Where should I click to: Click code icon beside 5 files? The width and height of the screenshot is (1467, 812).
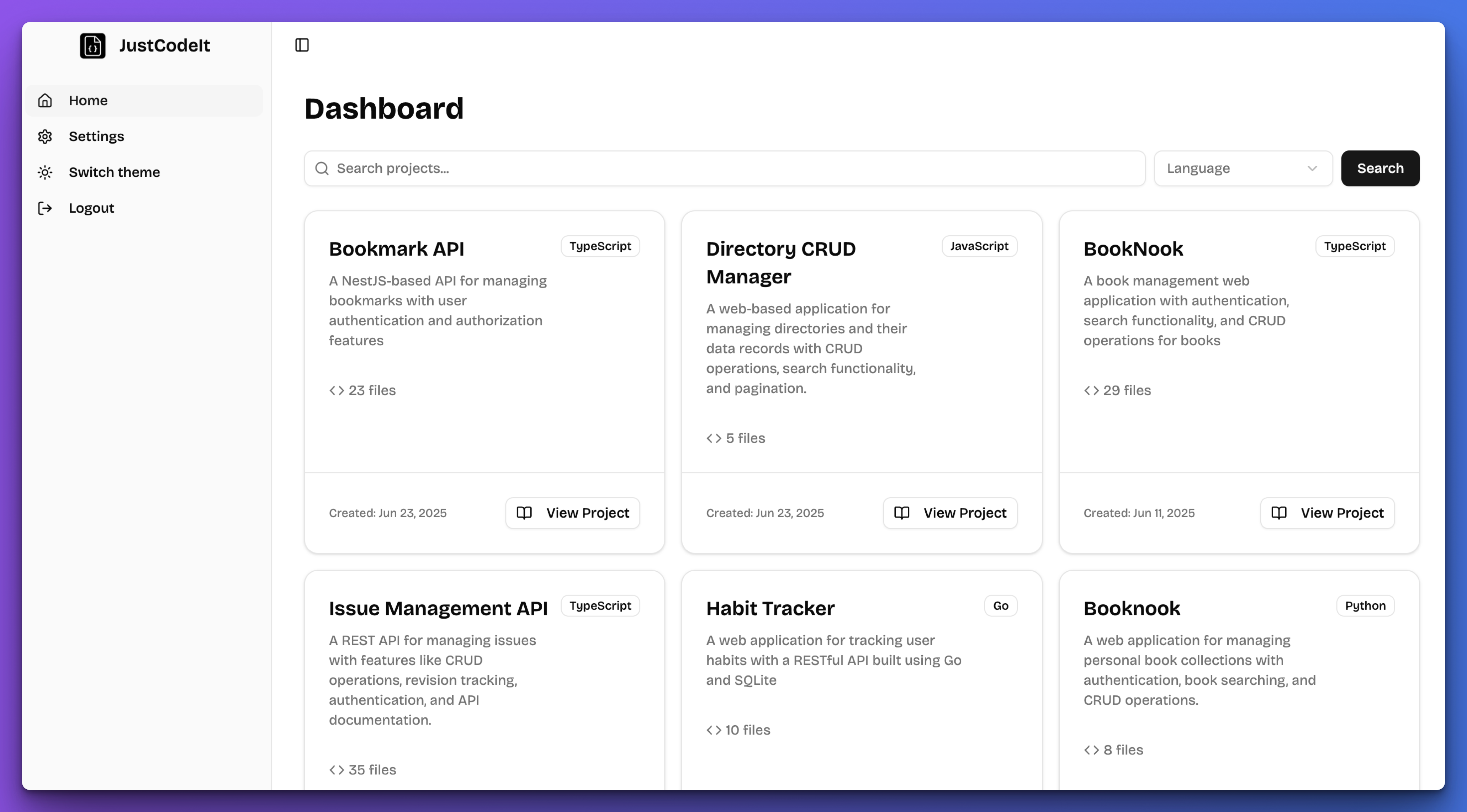[714, 438]
